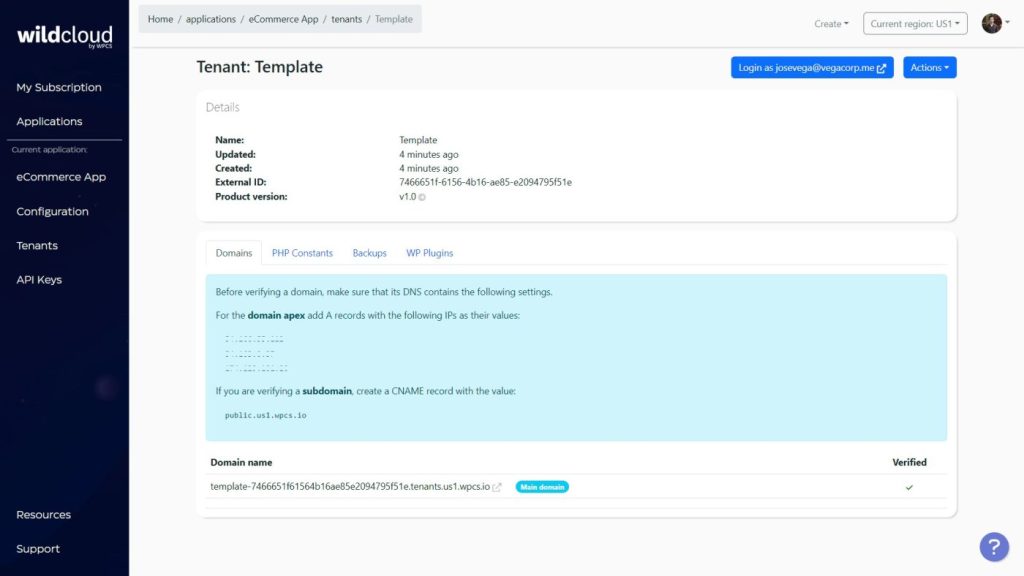Viewport: 1024px width, 576px height.
Task: Click the external link icon on the Login button
Action: pos(882,67)
